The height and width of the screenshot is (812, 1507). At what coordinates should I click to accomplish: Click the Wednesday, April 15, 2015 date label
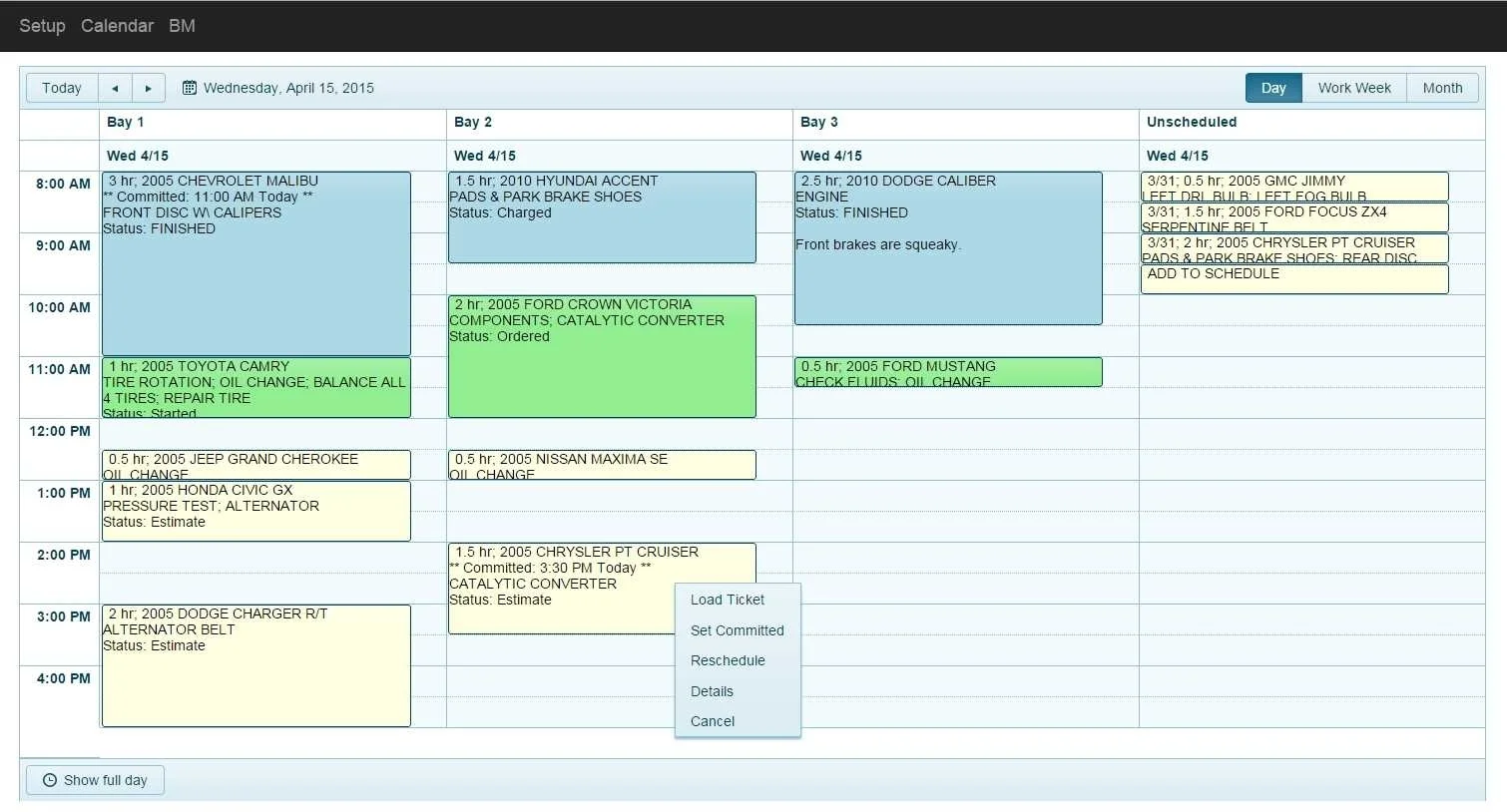(x=288, y=88)
